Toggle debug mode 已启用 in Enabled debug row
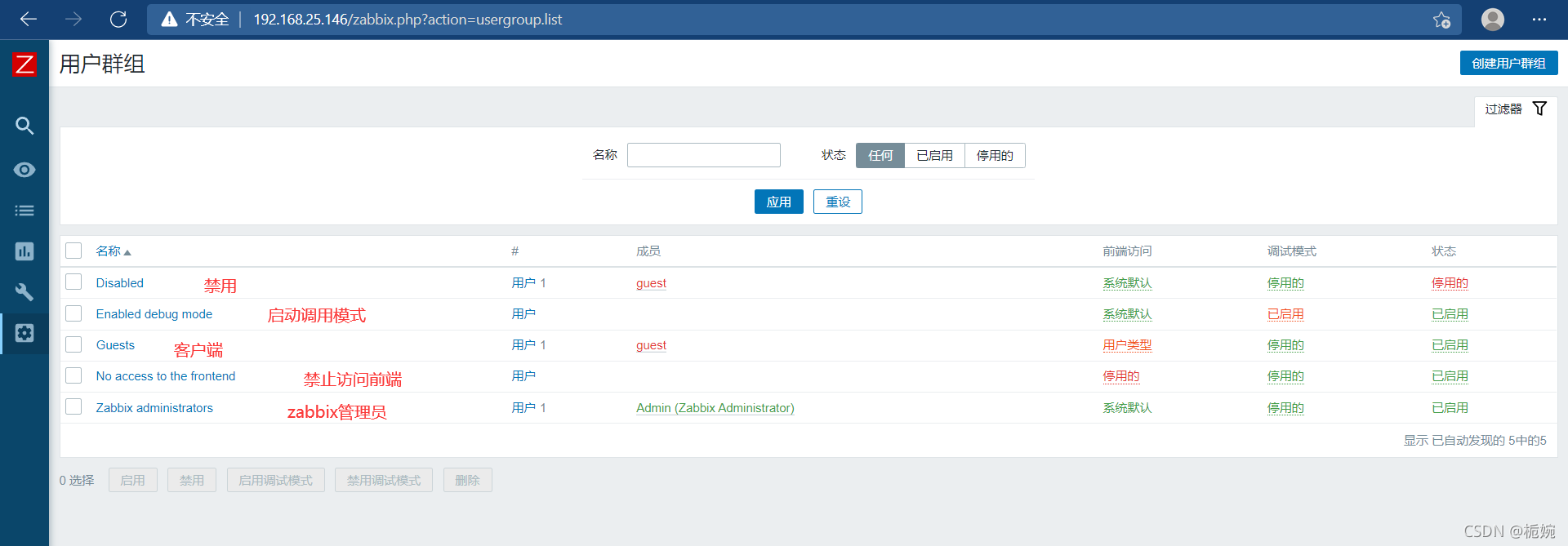The height and width of the screenshot is (546, 1568). 1285,314
